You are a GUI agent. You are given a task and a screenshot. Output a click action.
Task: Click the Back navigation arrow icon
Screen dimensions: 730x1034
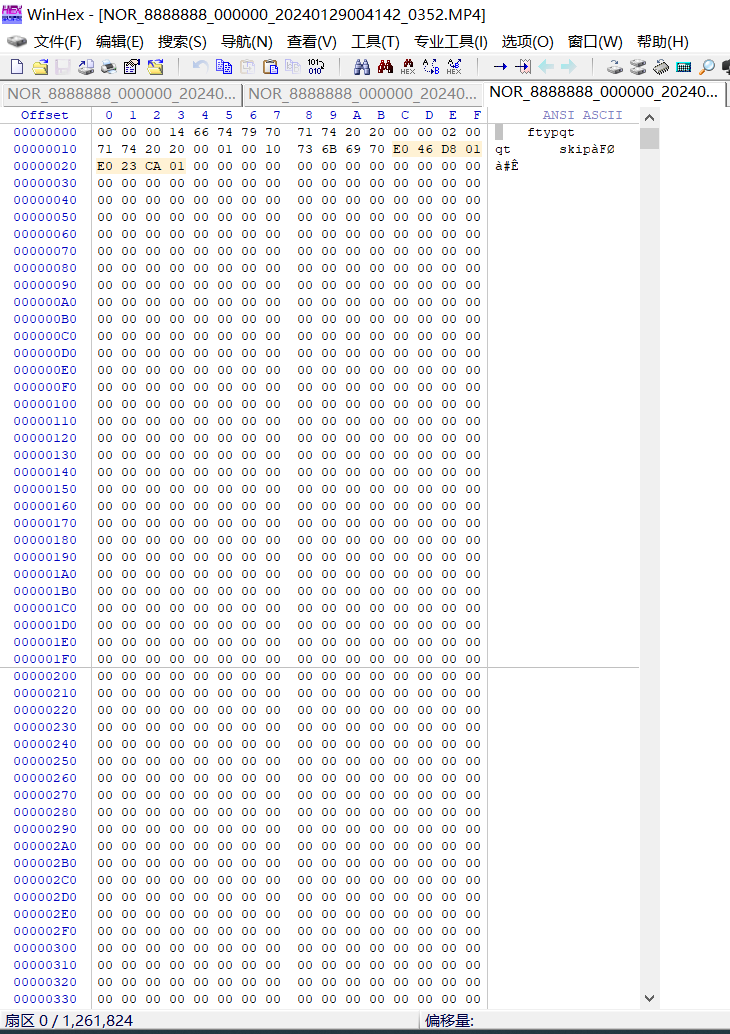[x=546, y=67]
